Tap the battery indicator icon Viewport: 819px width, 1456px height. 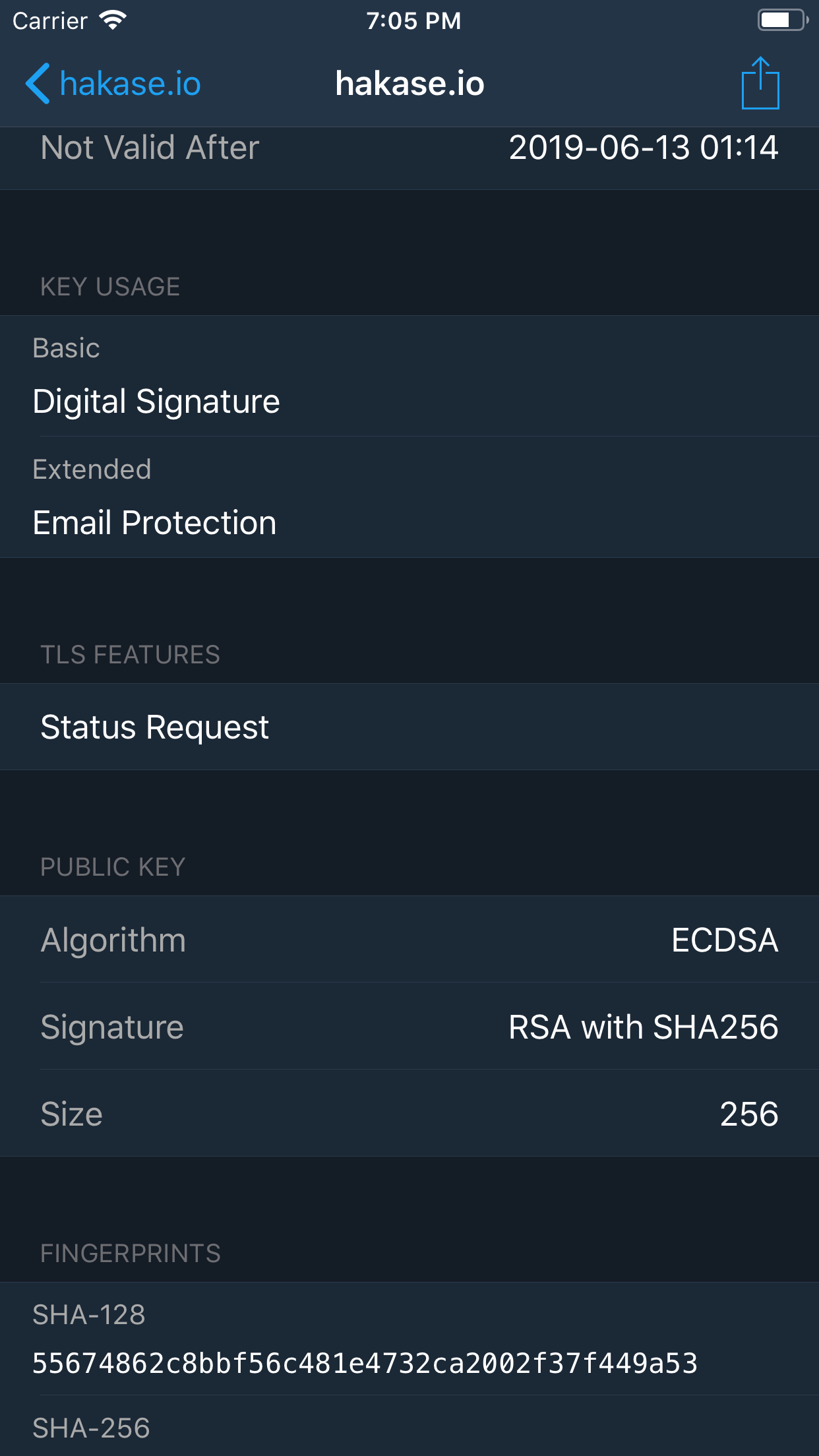click(781, 20)
